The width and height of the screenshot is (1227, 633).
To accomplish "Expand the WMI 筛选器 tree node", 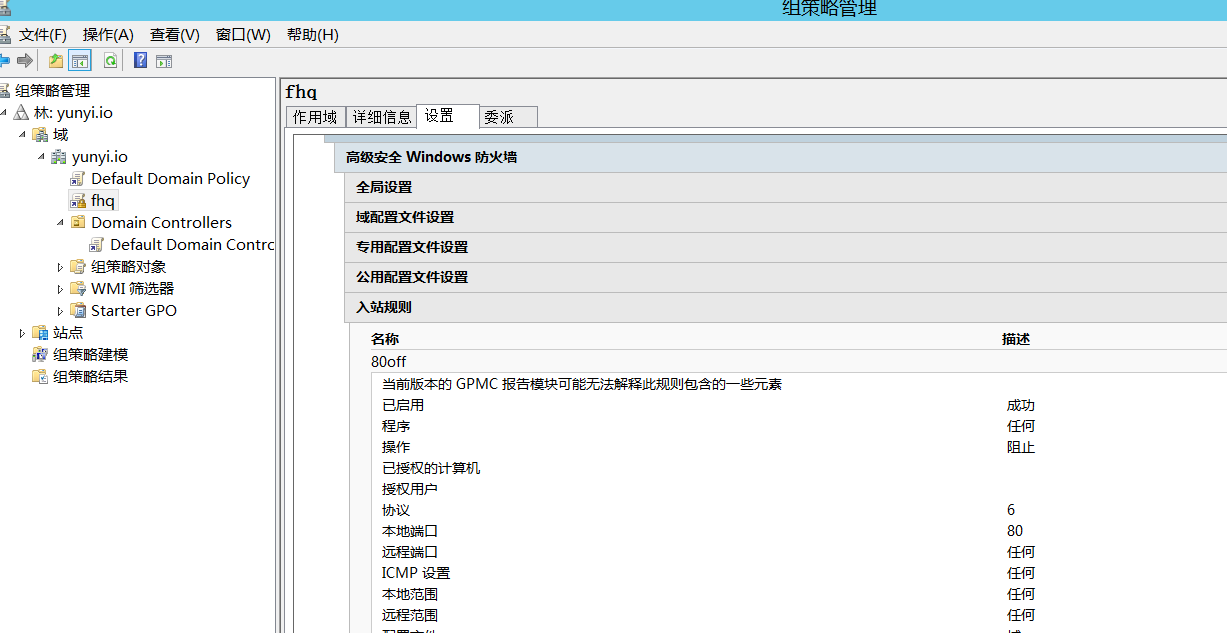I will click(60, 289).
